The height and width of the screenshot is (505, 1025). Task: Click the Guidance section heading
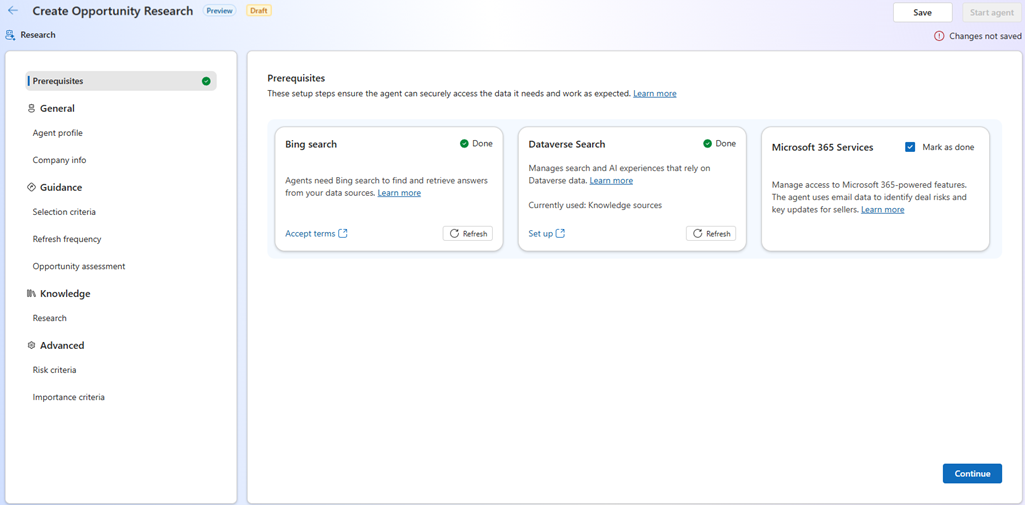61,187
